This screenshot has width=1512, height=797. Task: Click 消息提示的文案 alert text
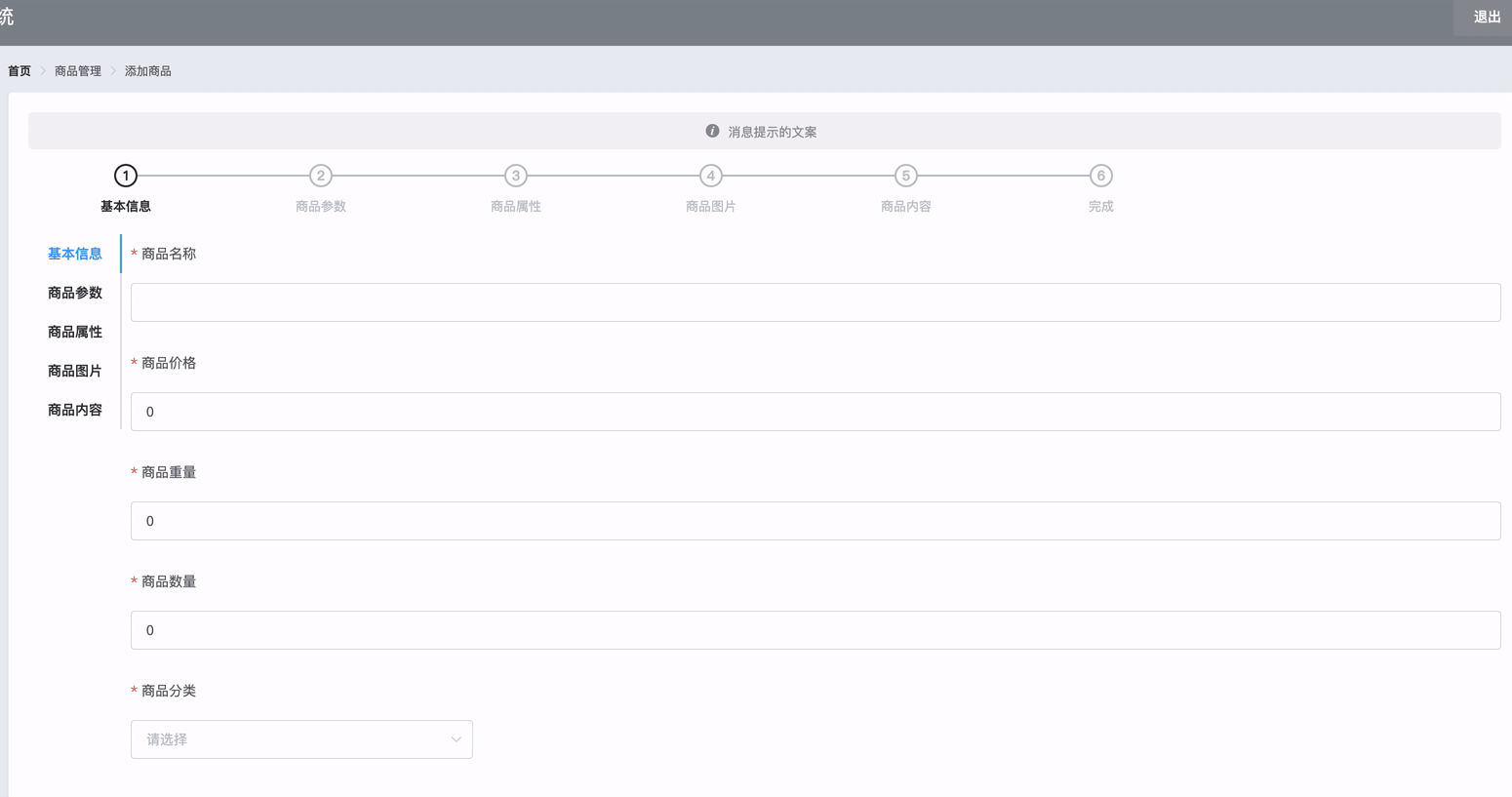[x=773, y=132]
